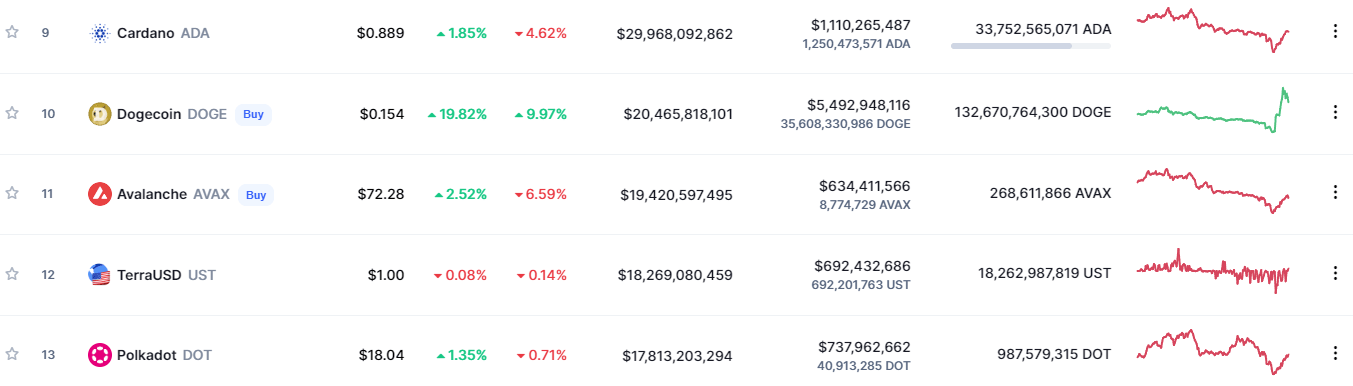Image resolution: width=1353 pixels, height=386 pixels.
Task: Click the Cardano circulating supply progress bar
Action: (x=1030, y=46)
